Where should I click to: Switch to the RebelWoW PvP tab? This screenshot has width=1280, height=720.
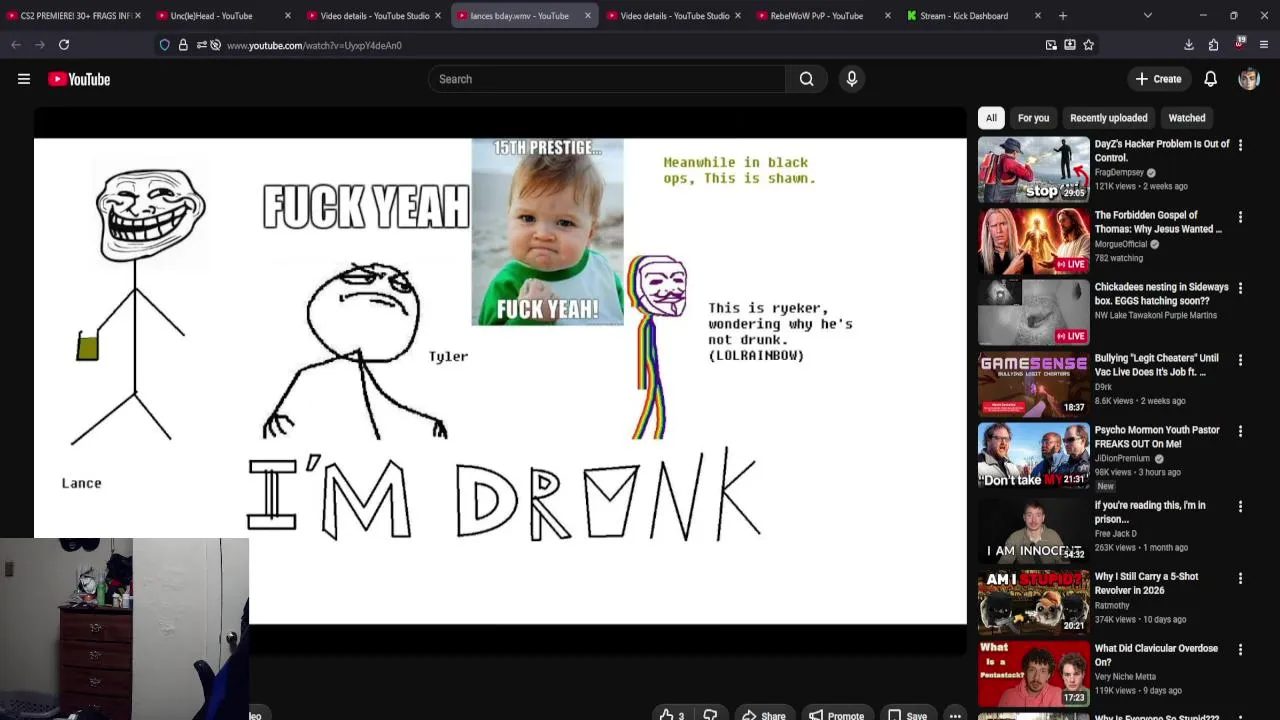(x=825, y=16)
